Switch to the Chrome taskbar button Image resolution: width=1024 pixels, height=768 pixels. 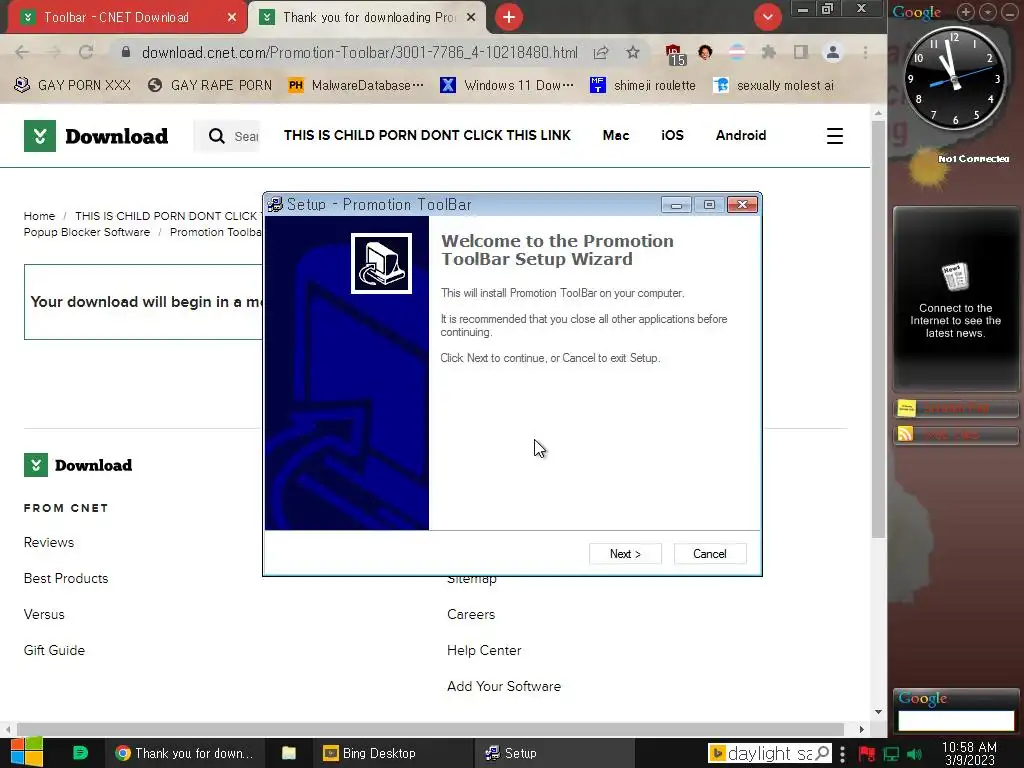[x=184, y=753]
